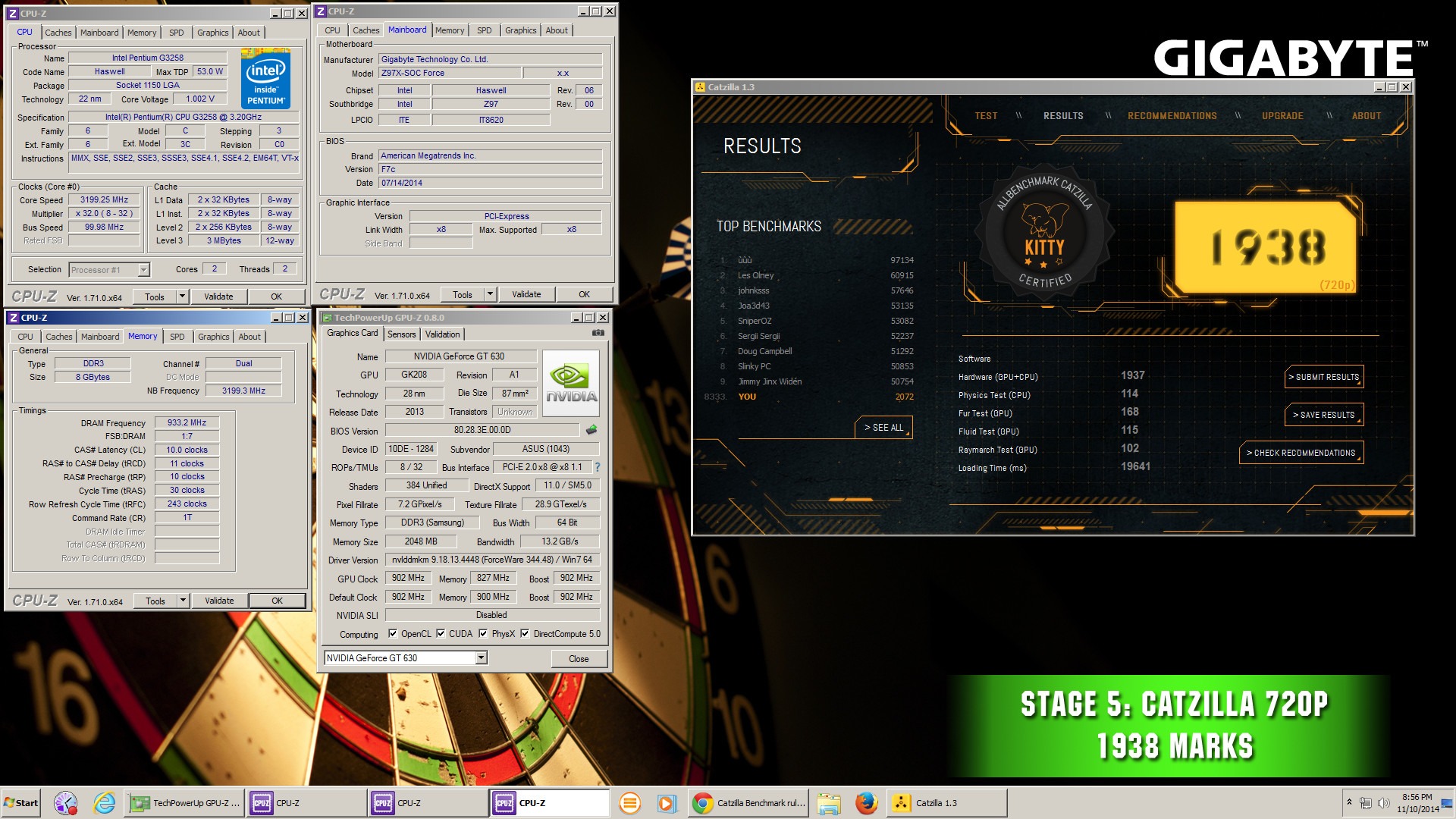Viewport: 1456px width, 819px height.
Task: Open Catzilla ABOUT menu
Action: tap(1366, 116)
